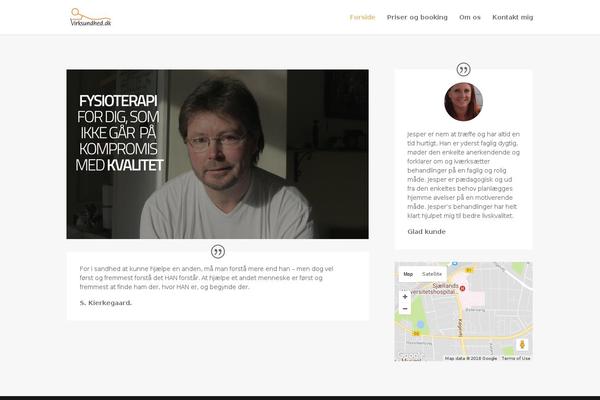Open the Kontakt mig page
This screenshot has width=600, height=400.
513,17
